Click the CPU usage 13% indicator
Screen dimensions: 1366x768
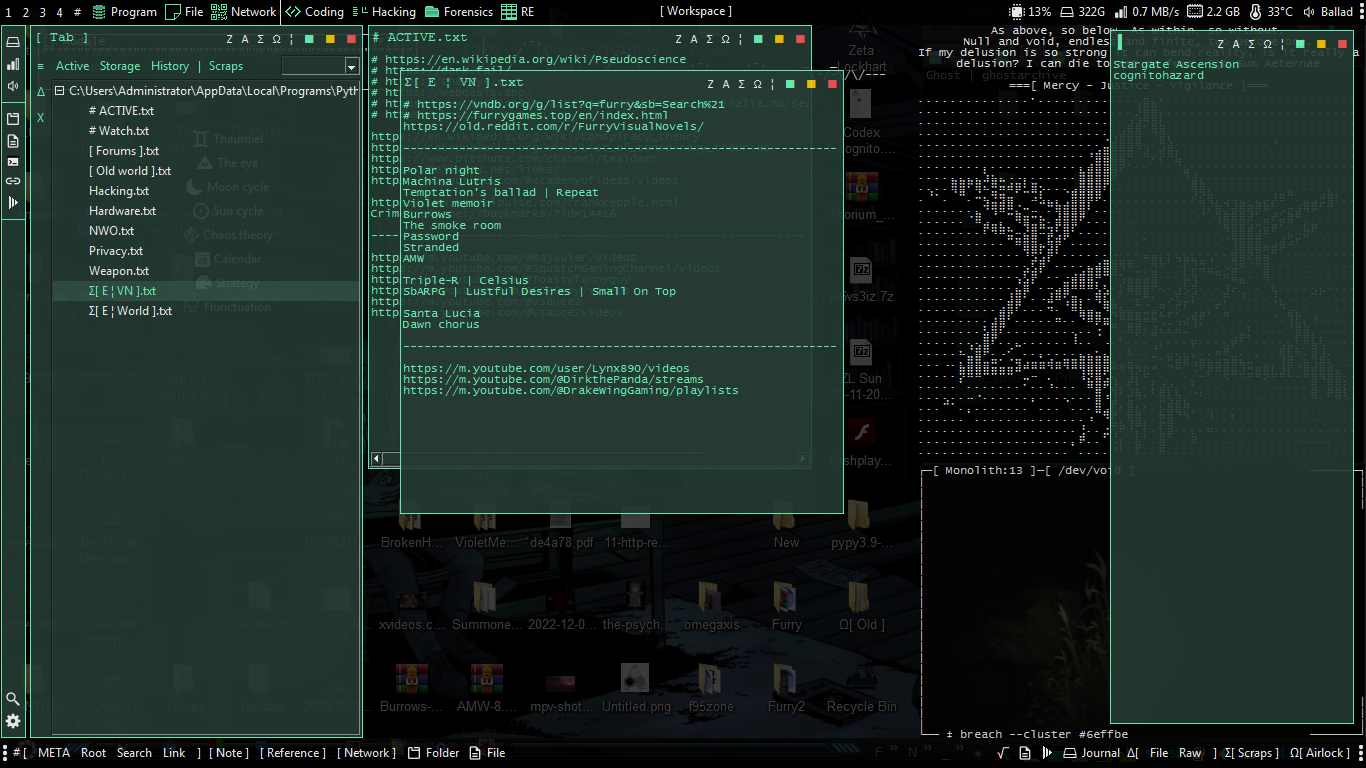tap(1031, 12)
